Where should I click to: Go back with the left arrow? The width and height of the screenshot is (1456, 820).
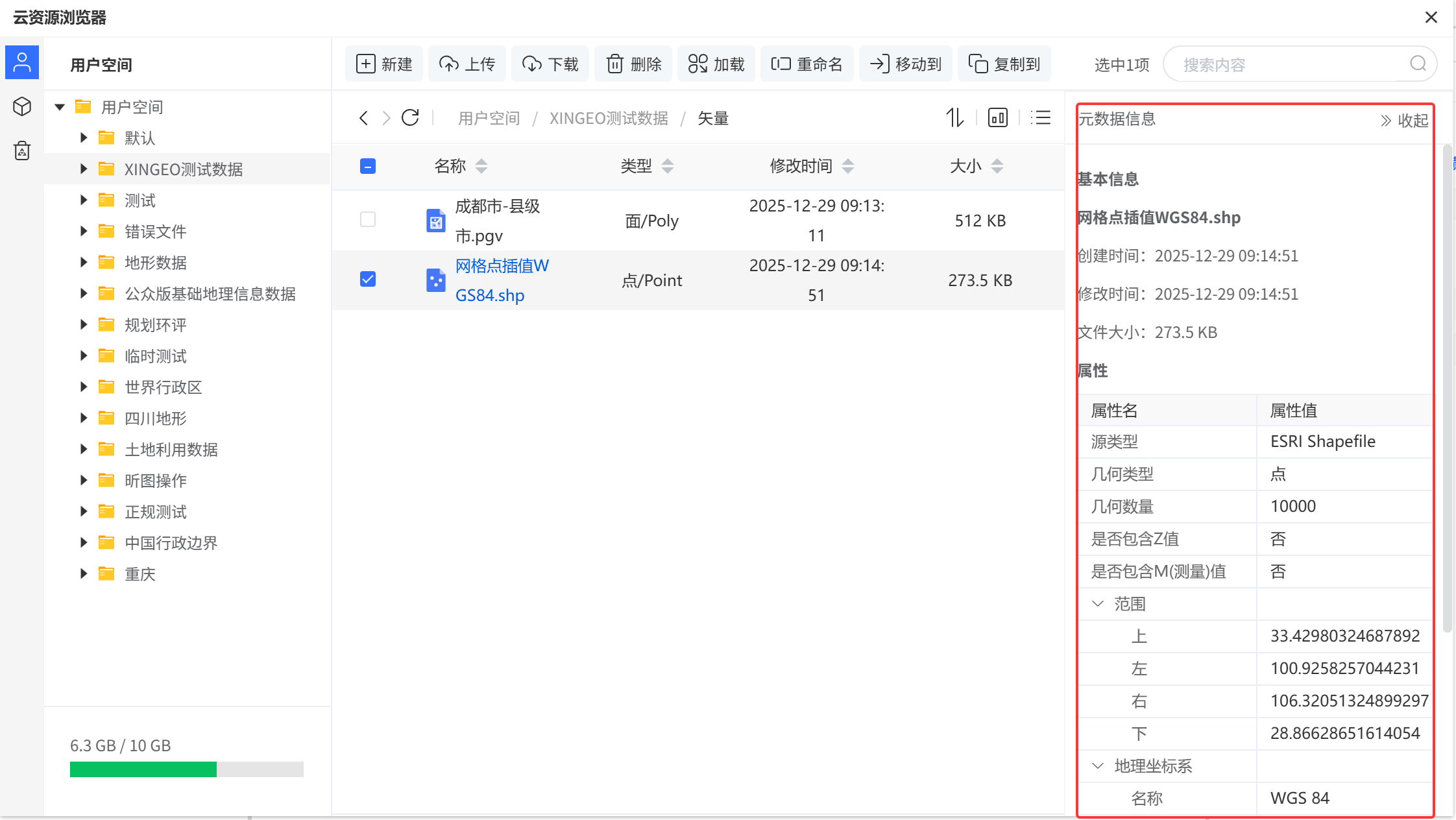pyautogui.click(x=363, y=118)
